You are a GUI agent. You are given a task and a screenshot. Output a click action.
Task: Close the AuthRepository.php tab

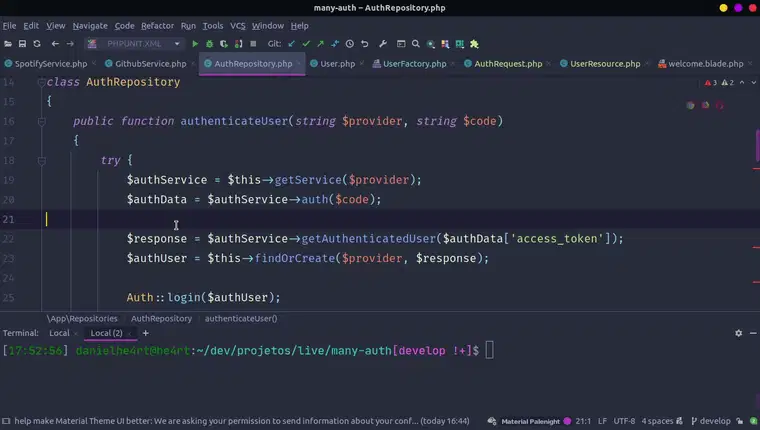click(299, 64)
